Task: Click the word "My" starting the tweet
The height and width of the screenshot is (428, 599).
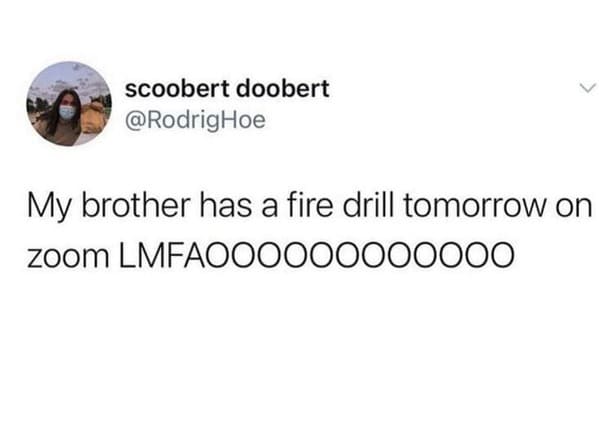Action: click(50, 208)
